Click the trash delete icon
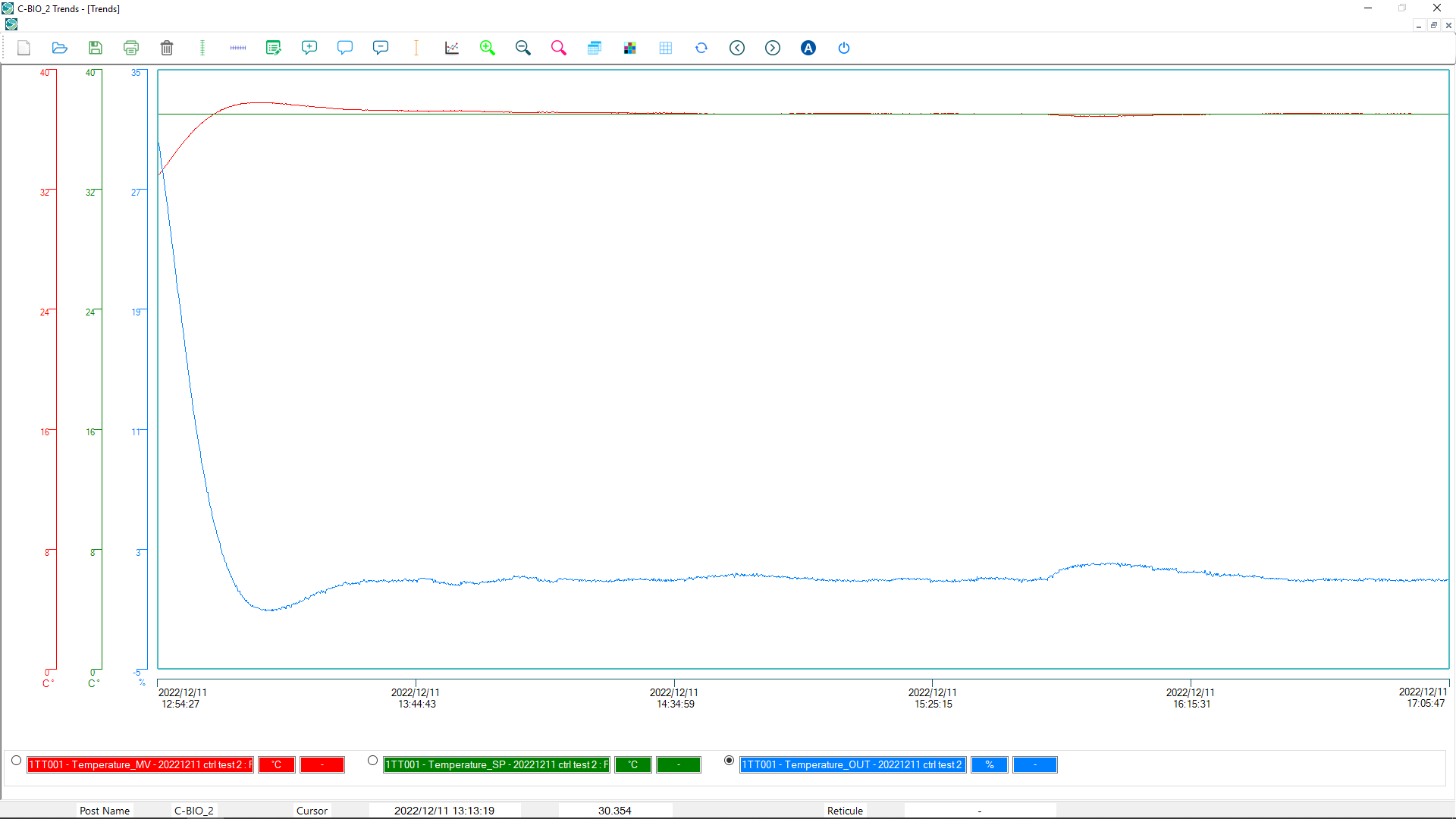1456x819 pixels. point(167,48)
